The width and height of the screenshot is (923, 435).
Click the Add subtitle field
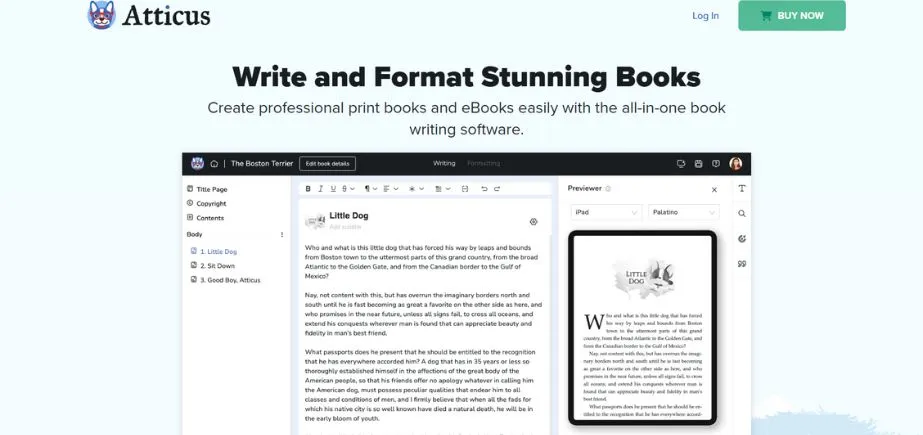346,227
